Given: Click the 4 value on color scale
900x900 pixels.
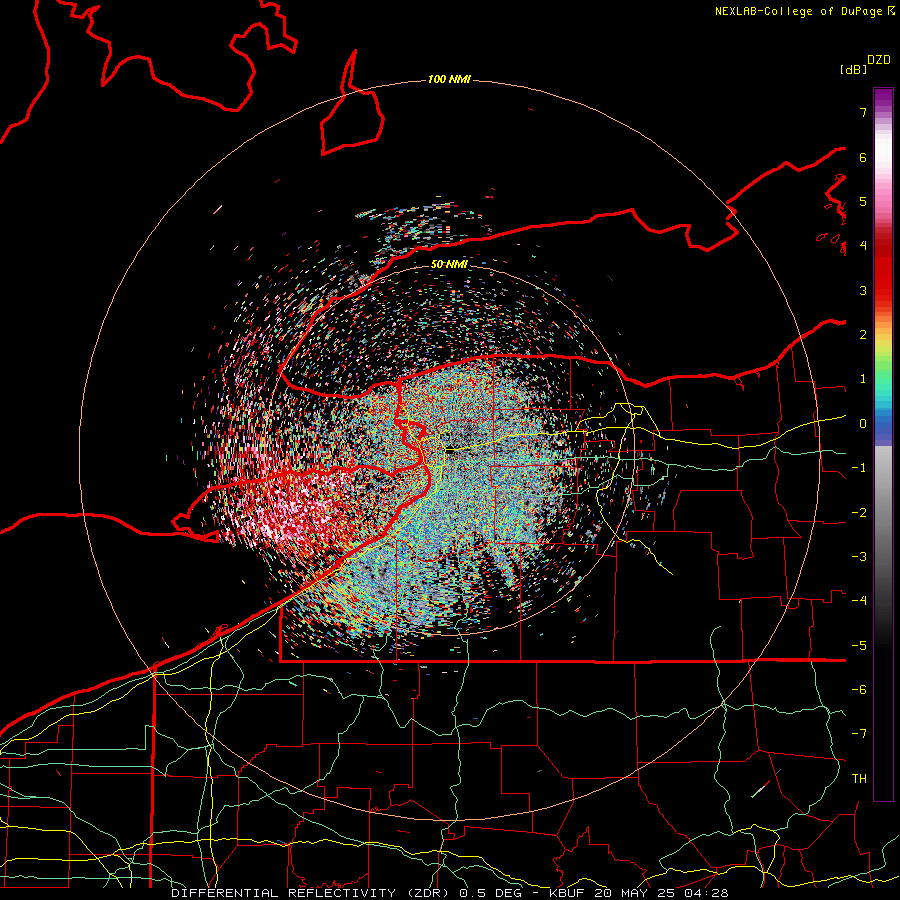Looking at the screenshot, I should [863, 246].
